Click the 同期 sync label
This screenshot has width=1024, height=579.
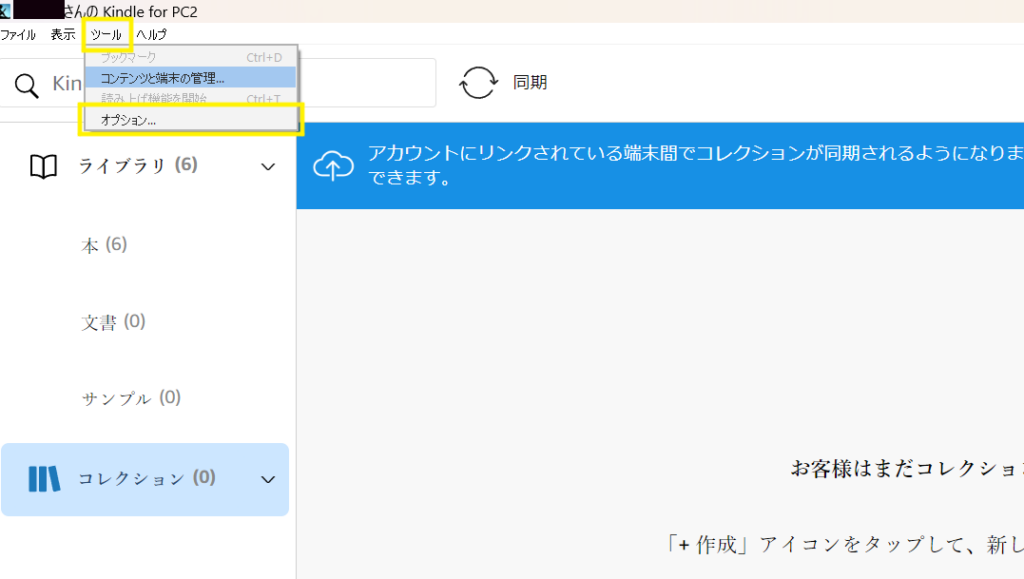[x=530, y=83]
